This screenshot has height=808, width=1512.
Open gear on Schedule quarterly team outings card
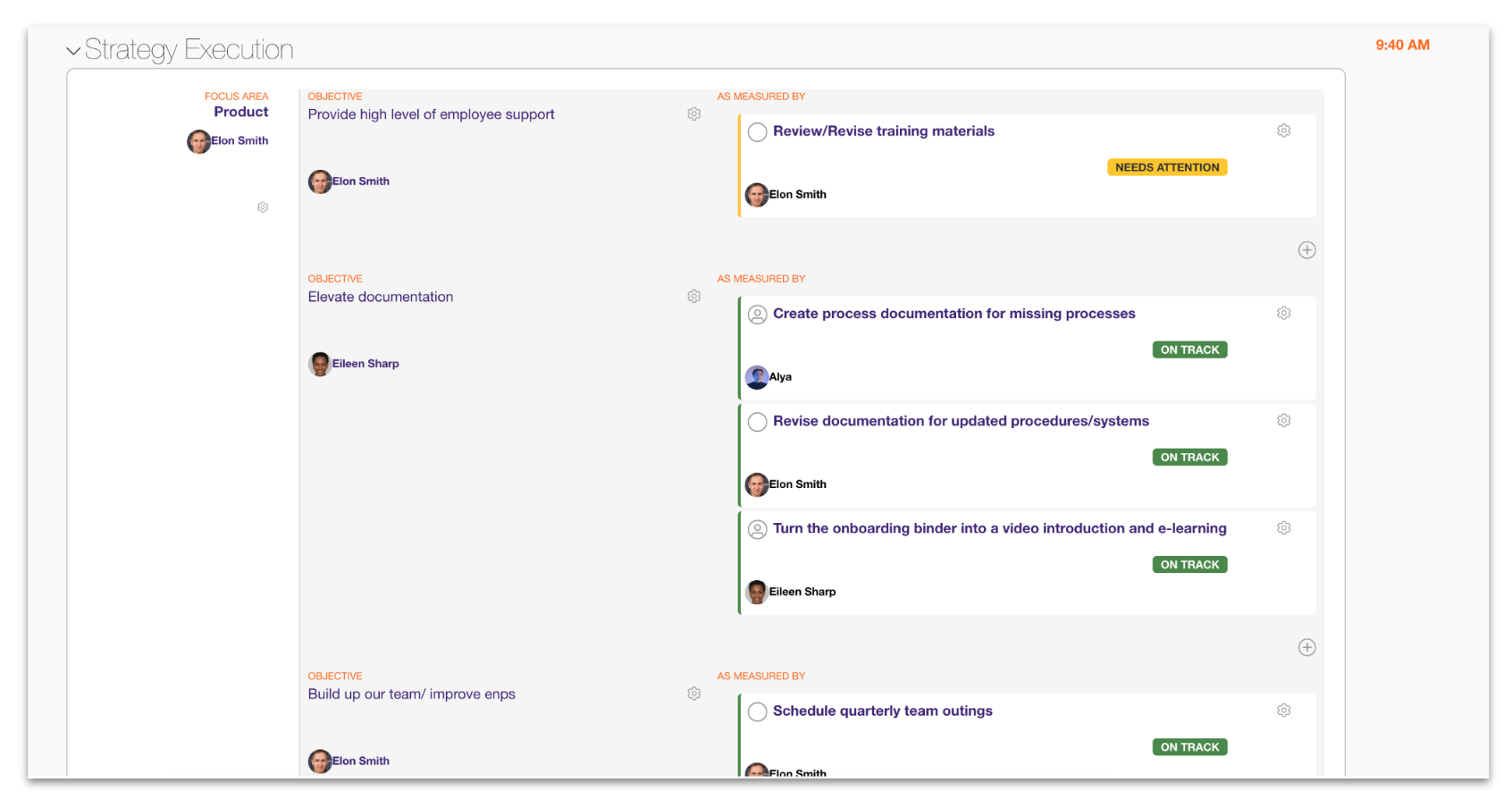click(1283, 711)
